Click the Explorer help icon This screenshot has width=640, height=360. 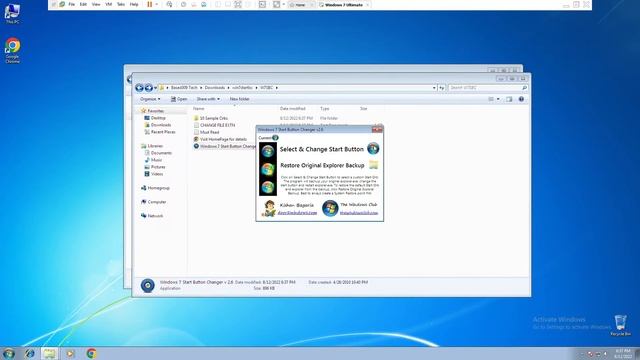521,99
